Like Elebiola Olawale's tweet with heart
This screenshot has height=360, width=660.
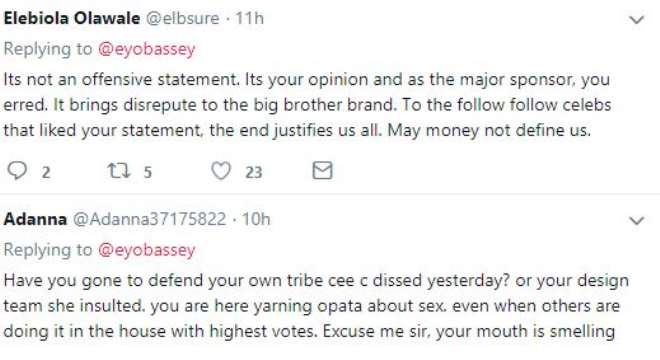tap(221, 171)
